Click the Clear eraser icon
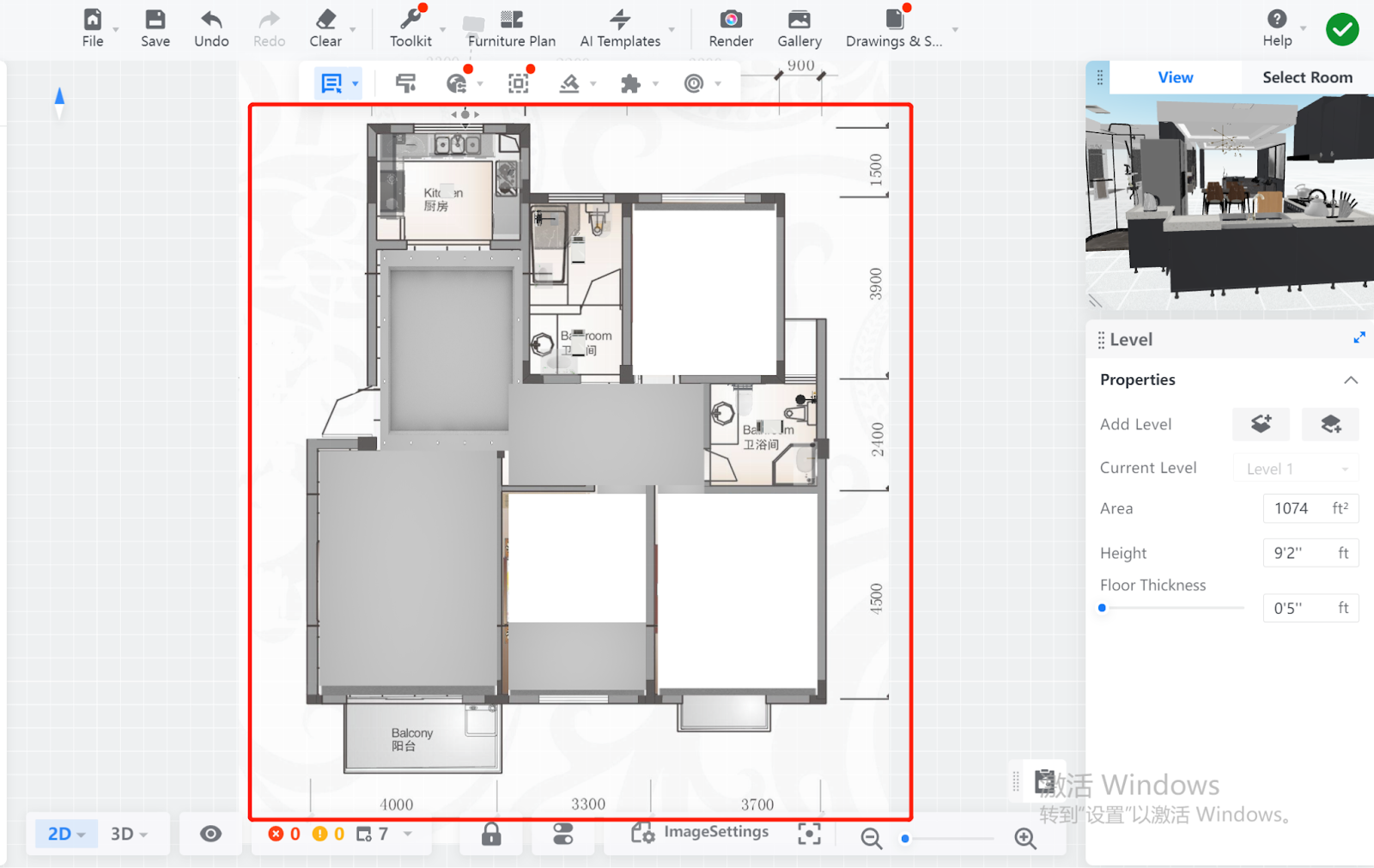The width and height of the screenshot is (1374, 868). pyautogui.click(x=325, y=27)
